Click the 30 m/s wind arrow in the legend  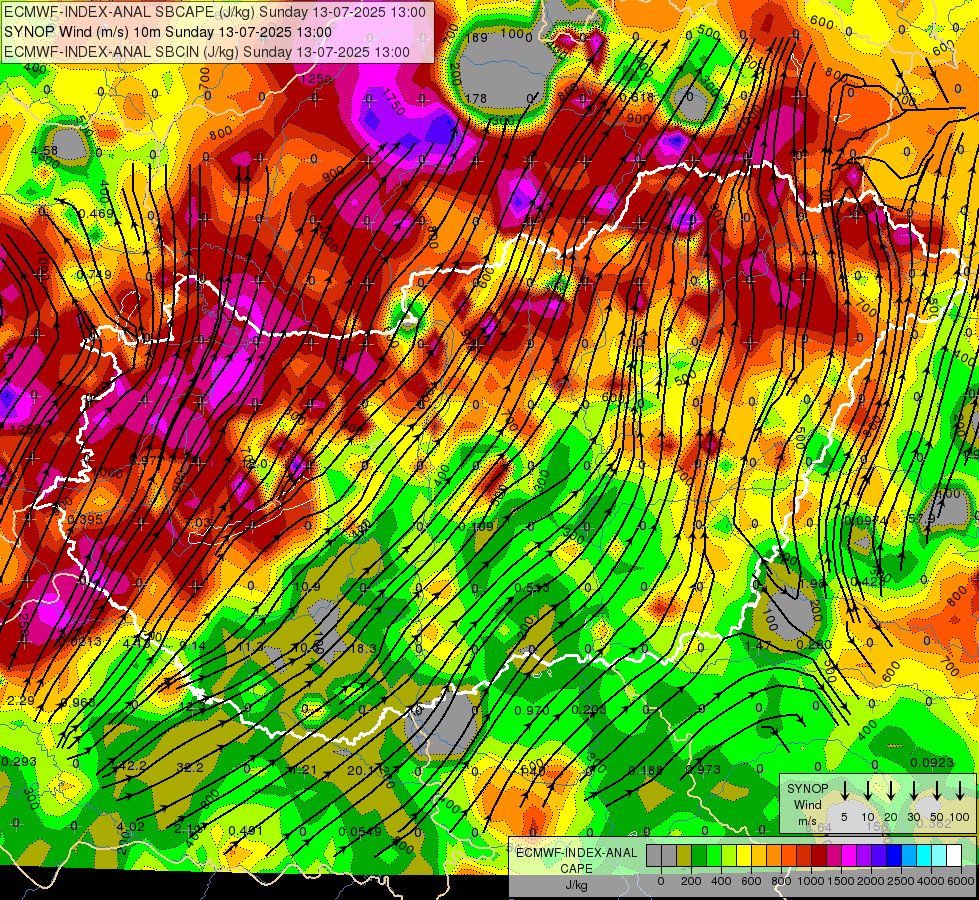(x=914, y=790)
